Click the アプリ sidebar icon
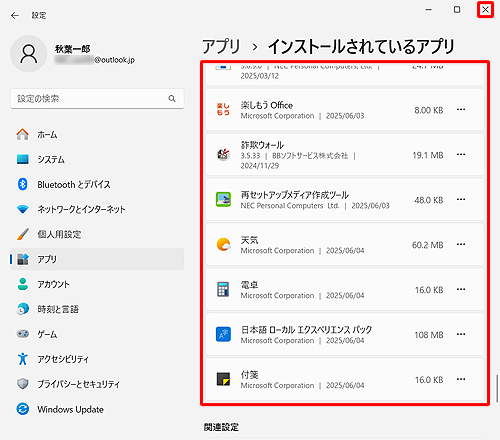Image resolution: width=500 pixels, height=440 pixels. point(23,259)
